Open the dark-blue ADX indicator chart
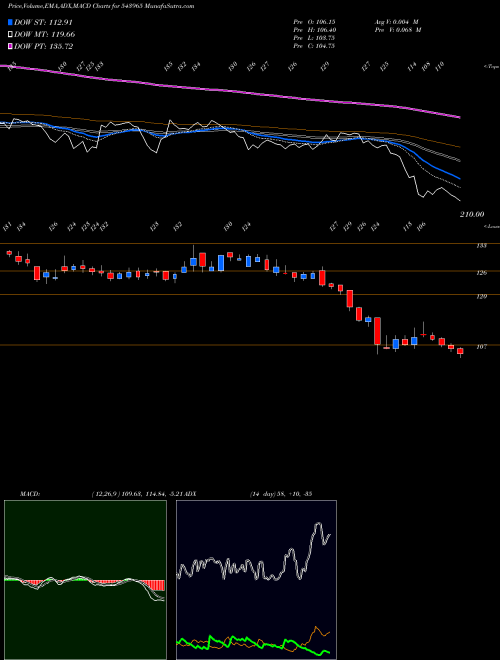 256,580
